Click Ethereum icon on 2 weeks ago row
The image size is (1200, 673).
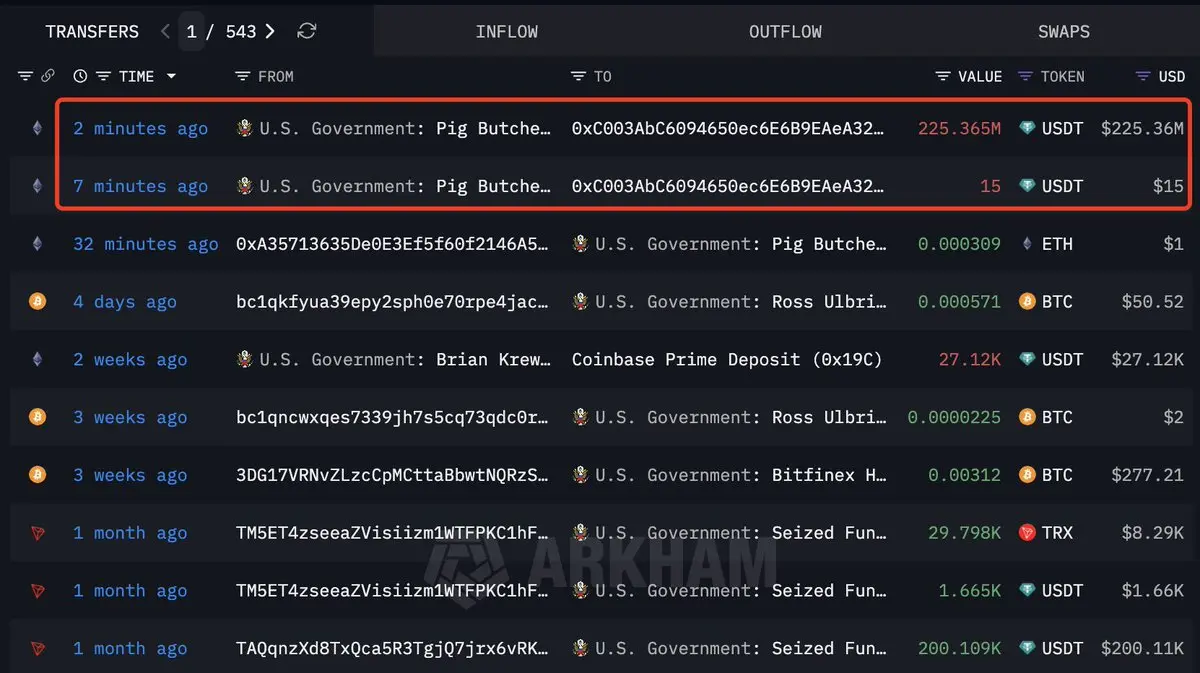[x=38, y=360]
